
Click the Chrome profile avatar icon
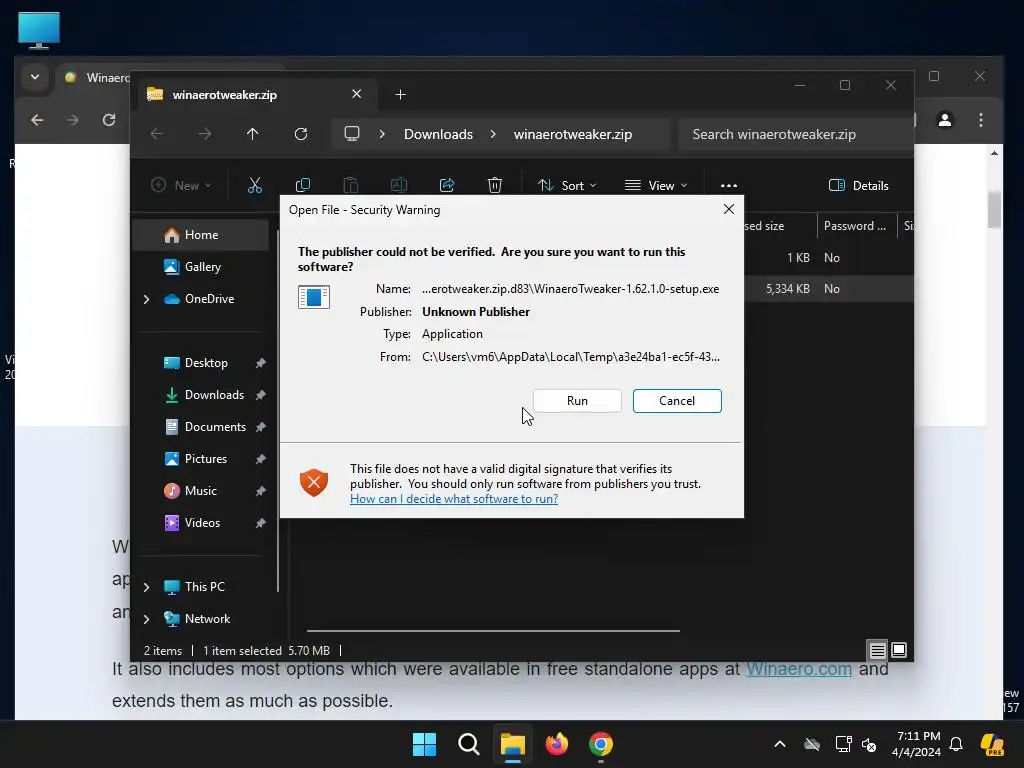click(x=944, y=120)
